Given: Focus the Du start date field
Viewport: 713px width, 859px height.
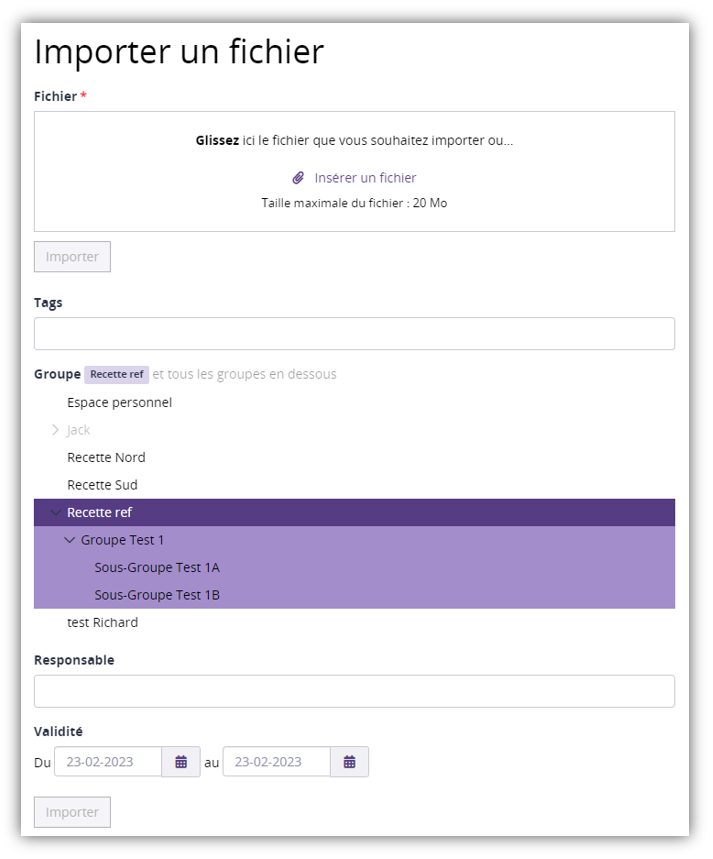Looking at the screenshot, I should coord(108,762).
